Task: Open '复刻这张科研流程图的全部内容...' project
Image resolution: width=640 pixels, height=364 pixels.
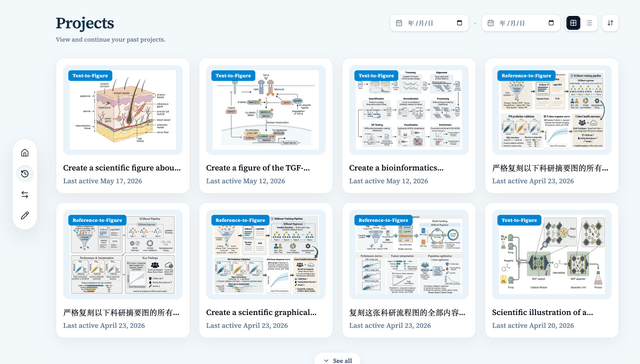Action: 407,313
